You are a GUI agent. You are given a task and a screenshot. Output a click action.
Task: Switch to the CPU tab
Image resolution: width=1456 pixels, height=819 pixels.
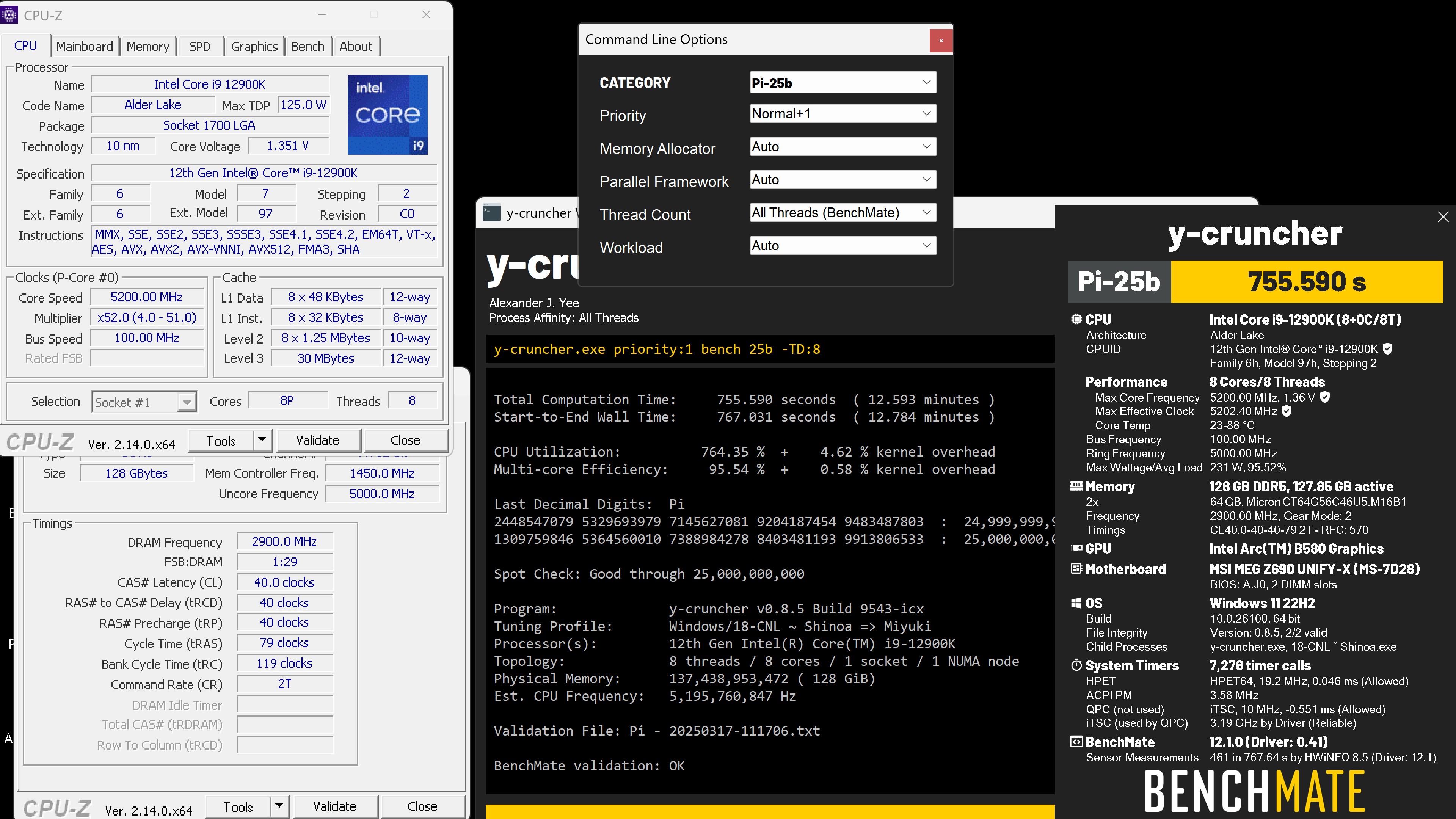25,46
